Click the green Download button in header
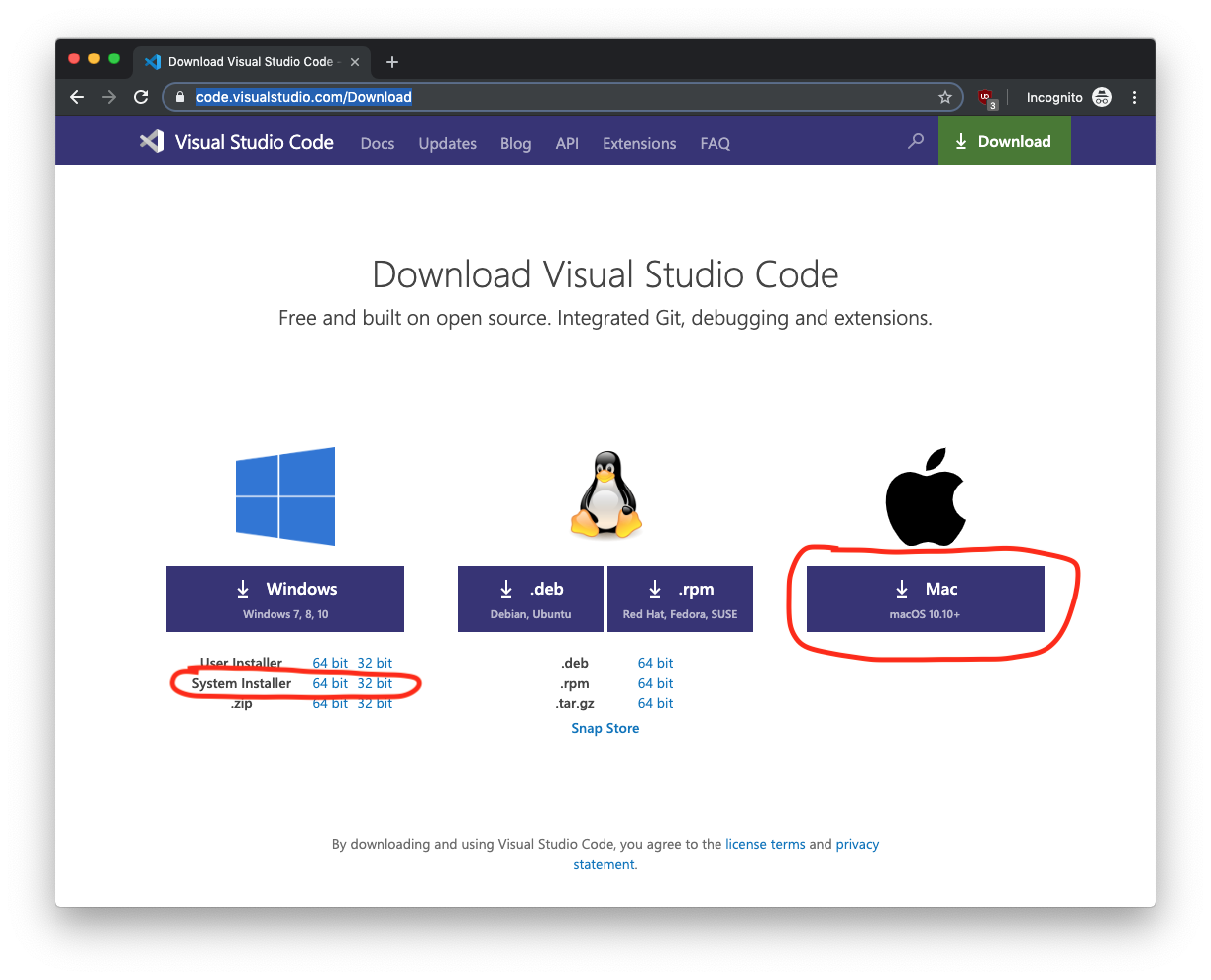This screenshot has width=1211, height=980. click(1004, 141)
